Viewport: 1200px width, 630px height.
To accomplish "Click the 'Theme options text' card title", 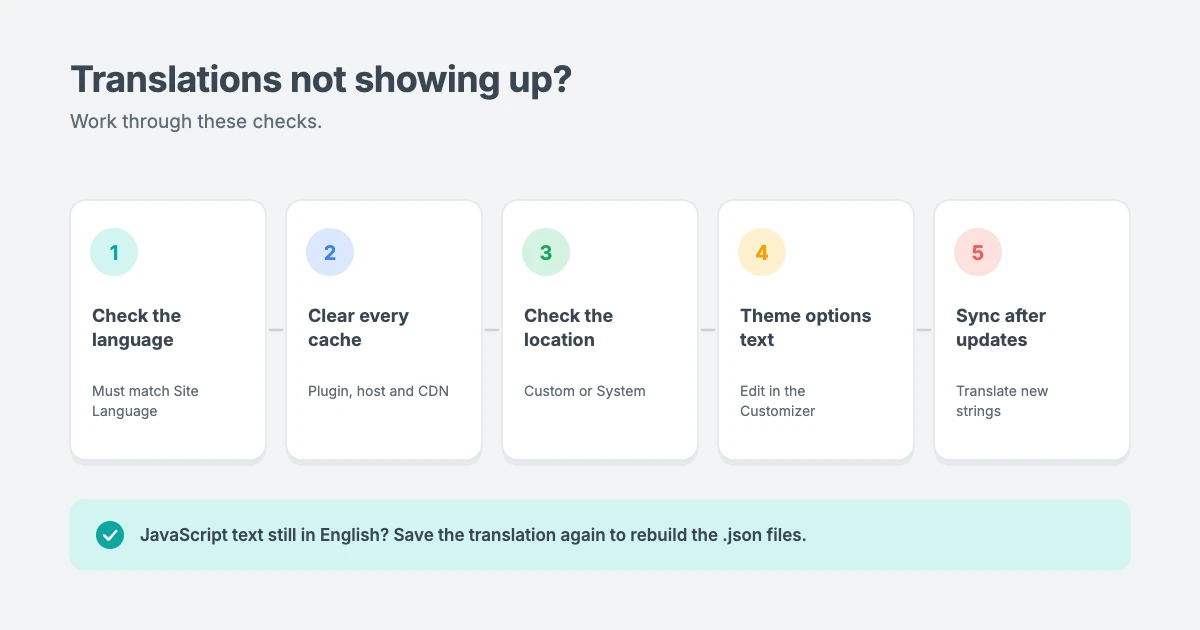I will [x=806, y=328].
